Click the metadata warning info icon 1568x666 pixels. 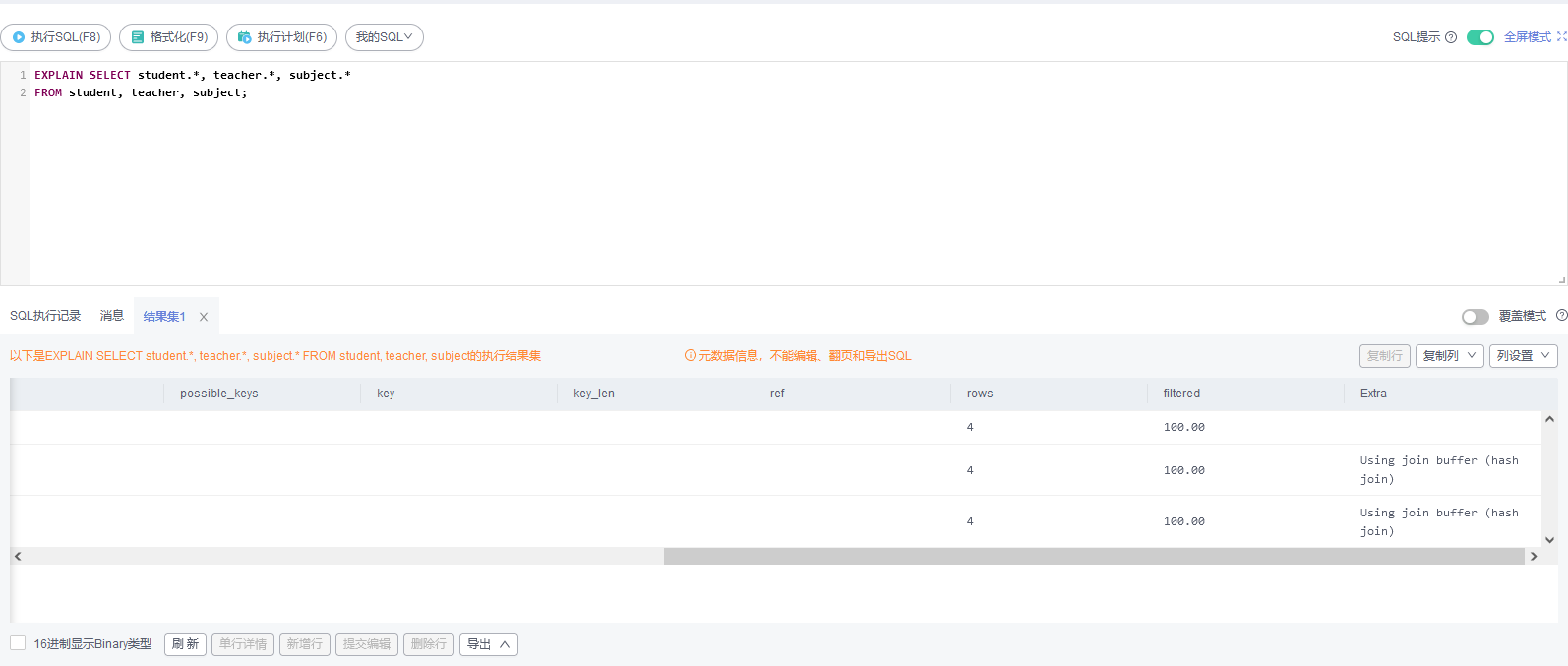click(691, 356)
